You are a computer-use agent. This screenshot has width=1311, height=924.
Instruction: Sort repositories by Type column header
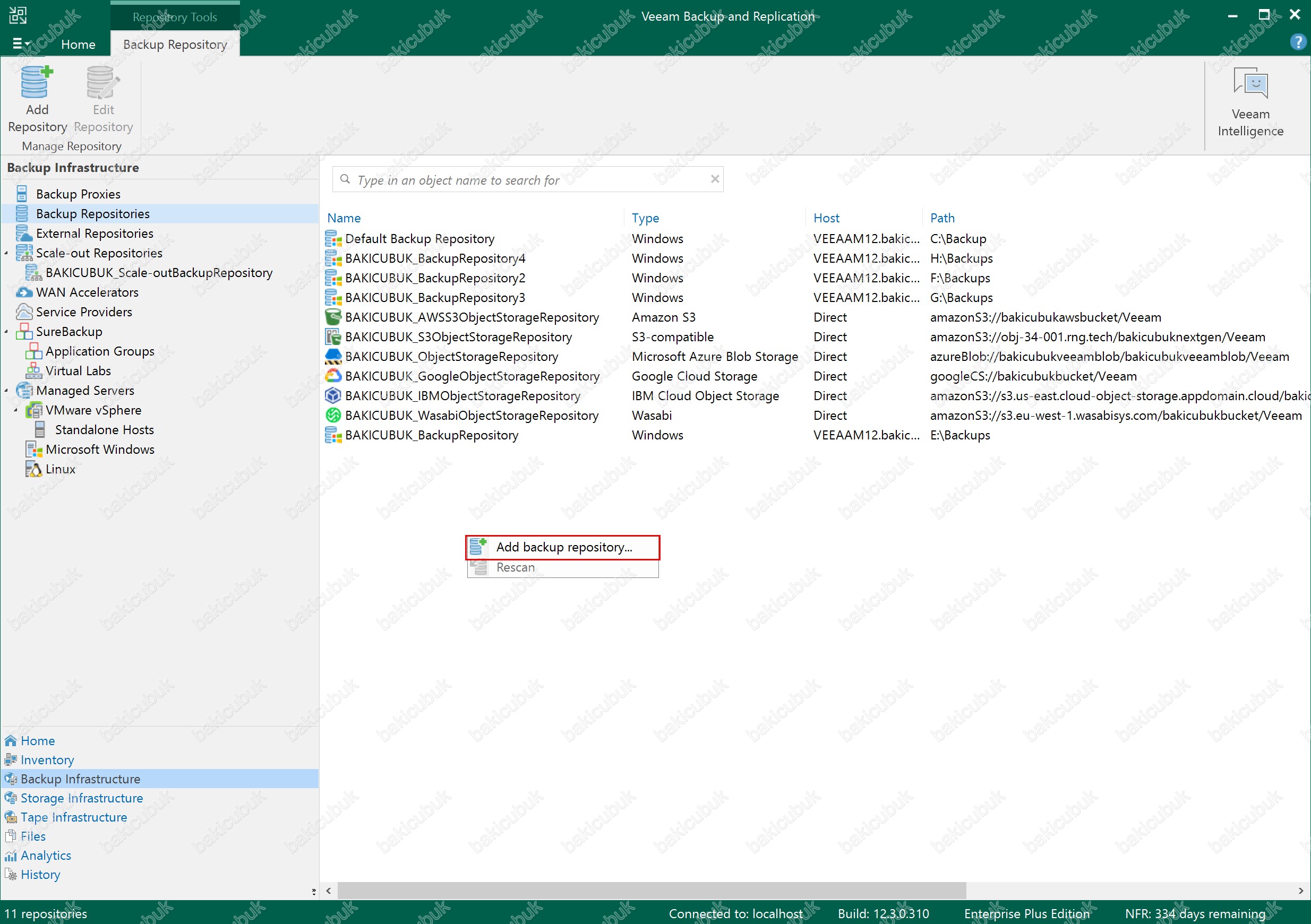645,218
